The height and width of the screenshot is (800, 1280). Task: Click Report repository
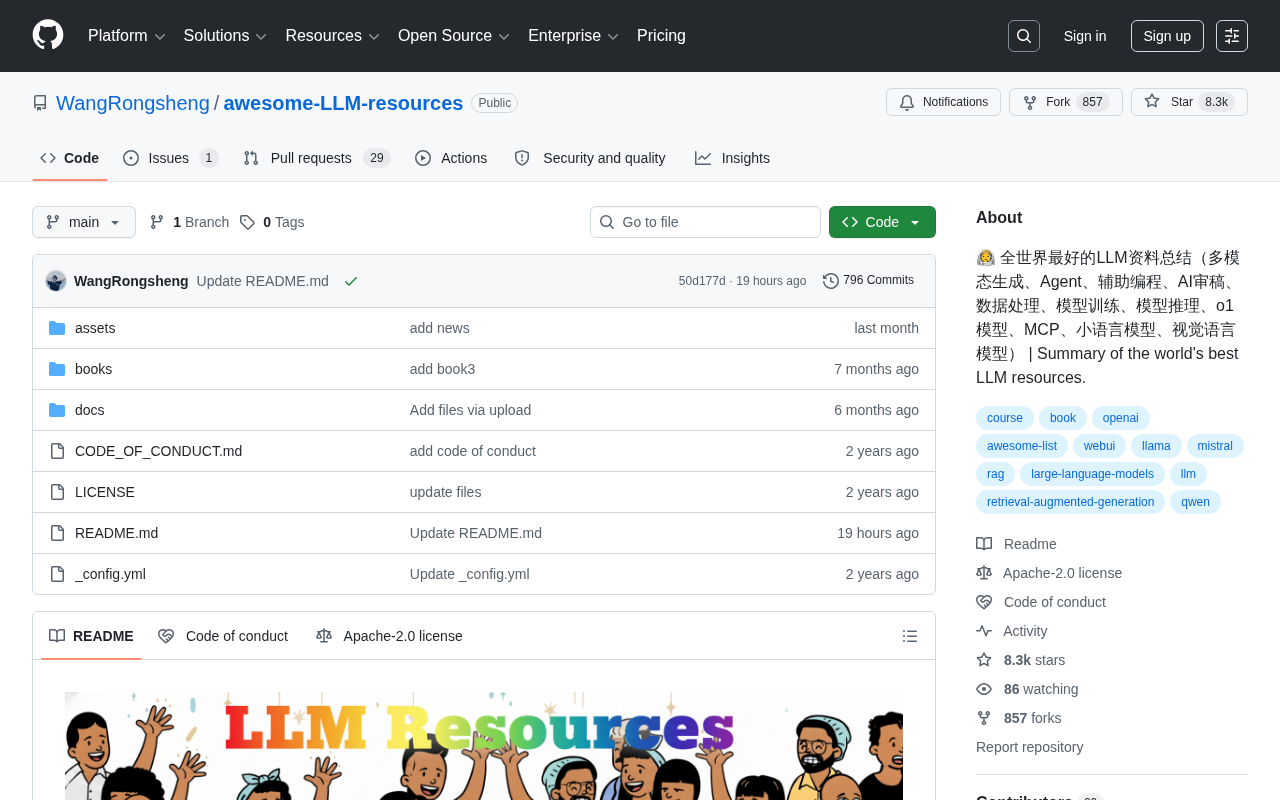click(1029, 747)
